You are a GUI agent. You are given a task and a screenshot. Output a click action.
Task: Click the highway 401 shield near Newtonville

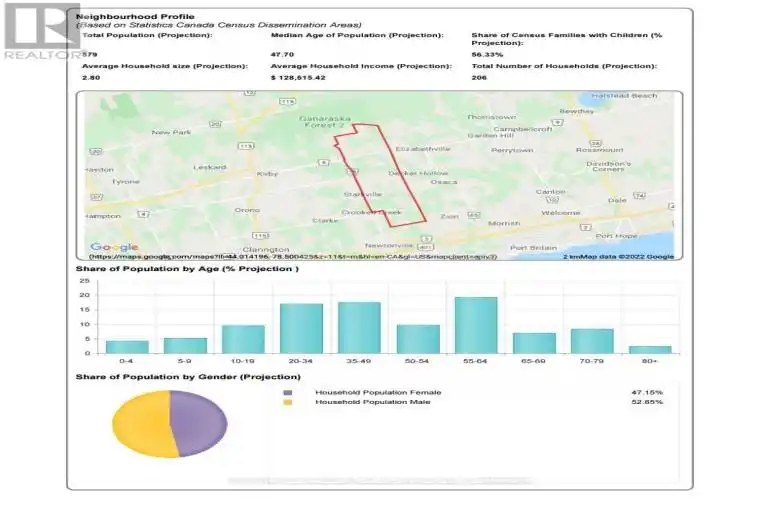coord(425,247)
